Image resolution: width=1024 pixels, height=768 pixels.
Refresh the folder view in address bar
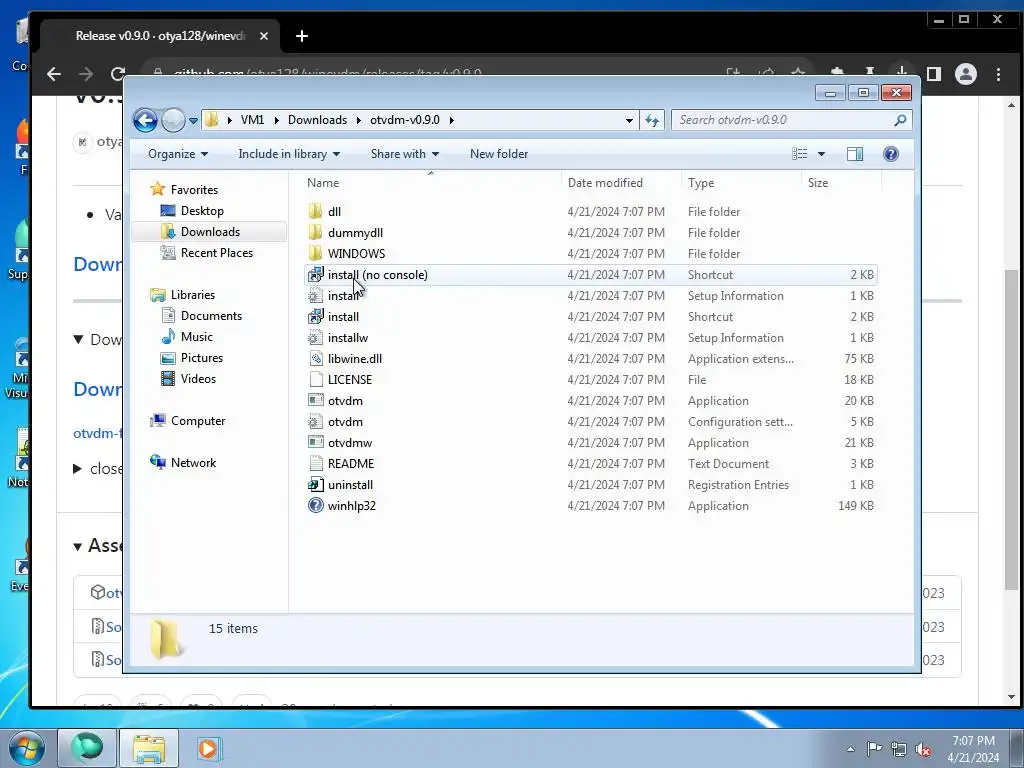pos(652,120)
